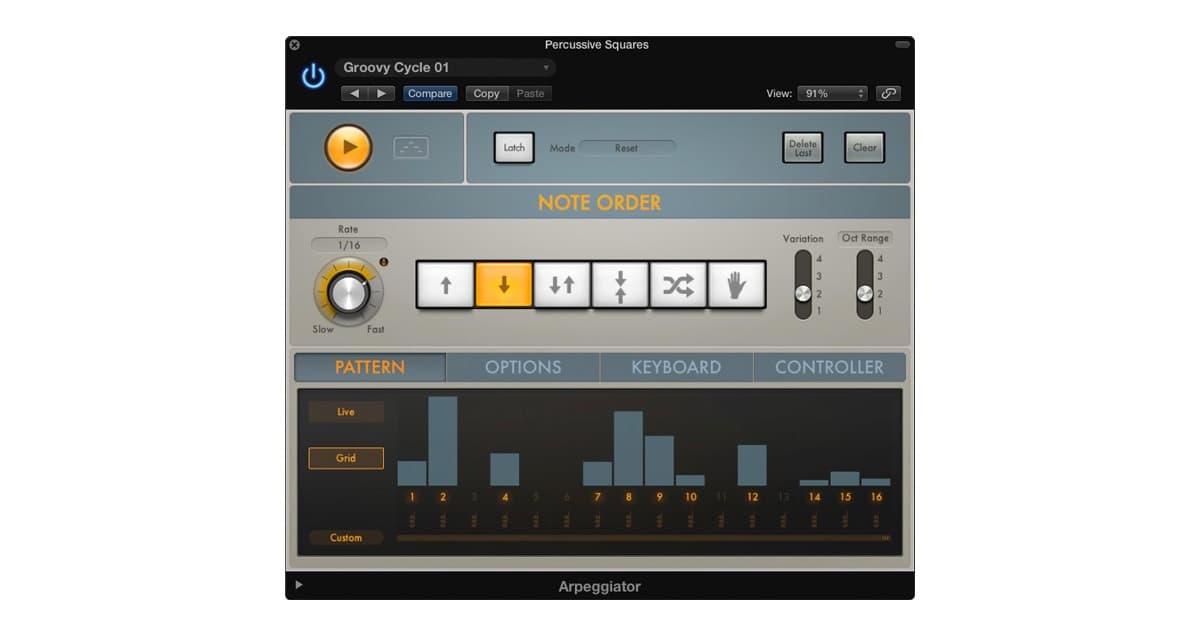This screenshot has height=627, width=1200.
Task: Open the View 91% size dropdown
Action: [x=832, y=93]
